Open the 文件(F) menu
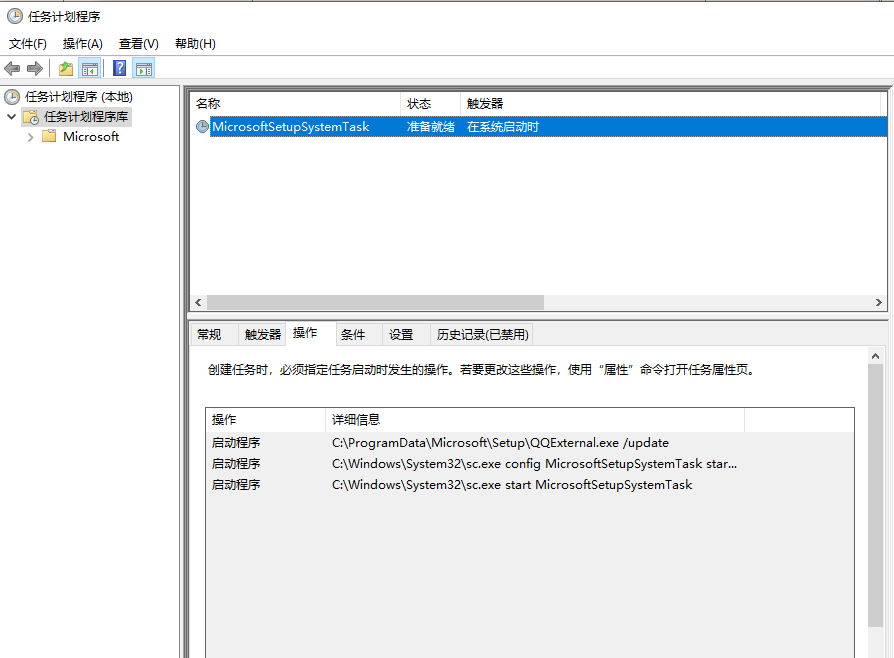The width and height of the screenshot is (894, 658). (x=27, y=44)
